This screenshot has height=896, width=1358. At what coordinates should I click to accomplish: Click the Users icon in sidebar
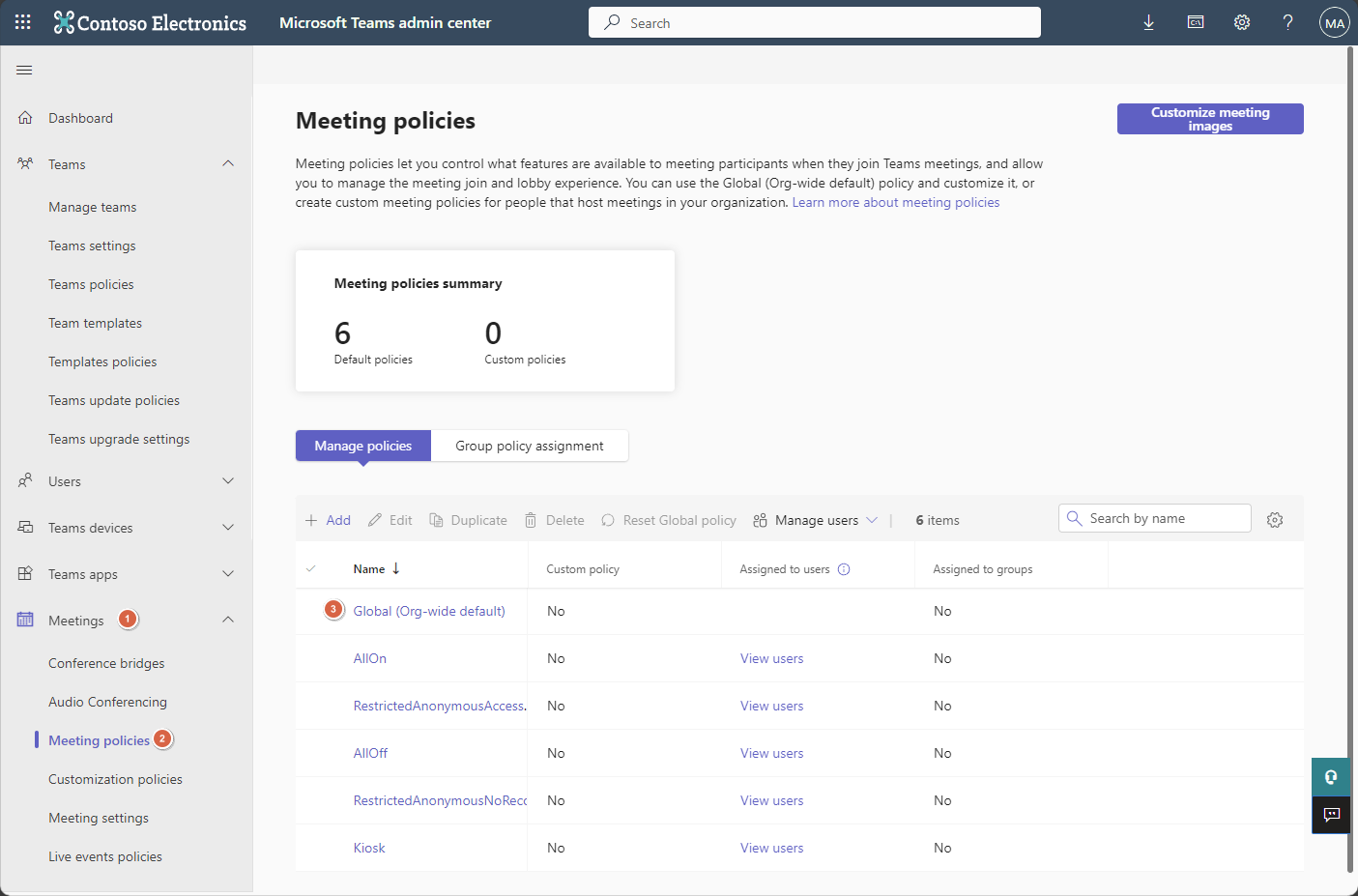coord(25,481)
